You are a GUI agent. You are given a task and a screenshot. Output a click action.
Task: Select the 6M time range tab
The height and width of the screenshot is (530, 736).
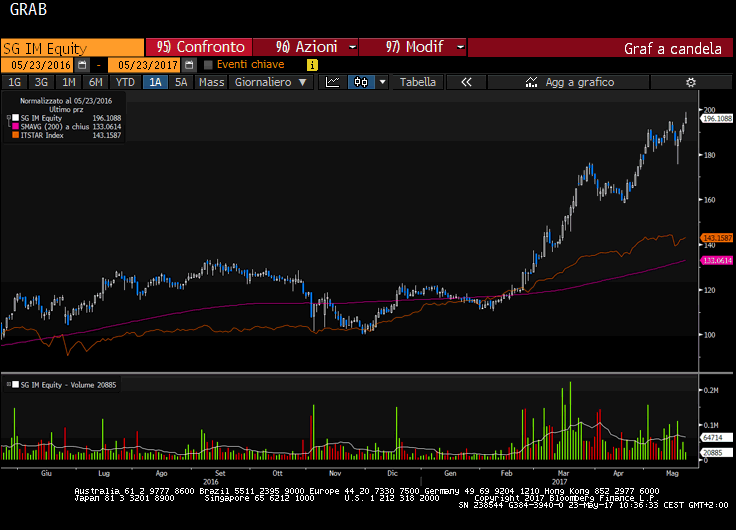(x=95, y=82)
